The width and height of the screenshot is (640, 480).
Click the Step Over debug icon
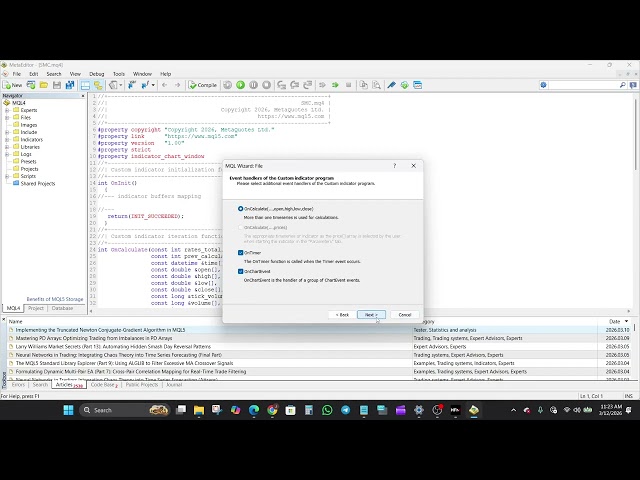pyautogui.click(x=294, y=85)
